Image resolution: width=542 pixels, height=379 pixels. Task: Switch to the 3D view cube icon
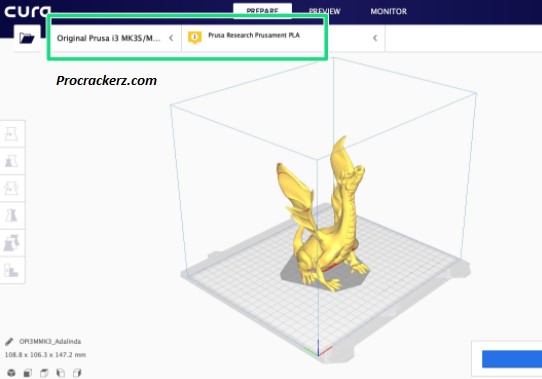click(x=11, y=373)
